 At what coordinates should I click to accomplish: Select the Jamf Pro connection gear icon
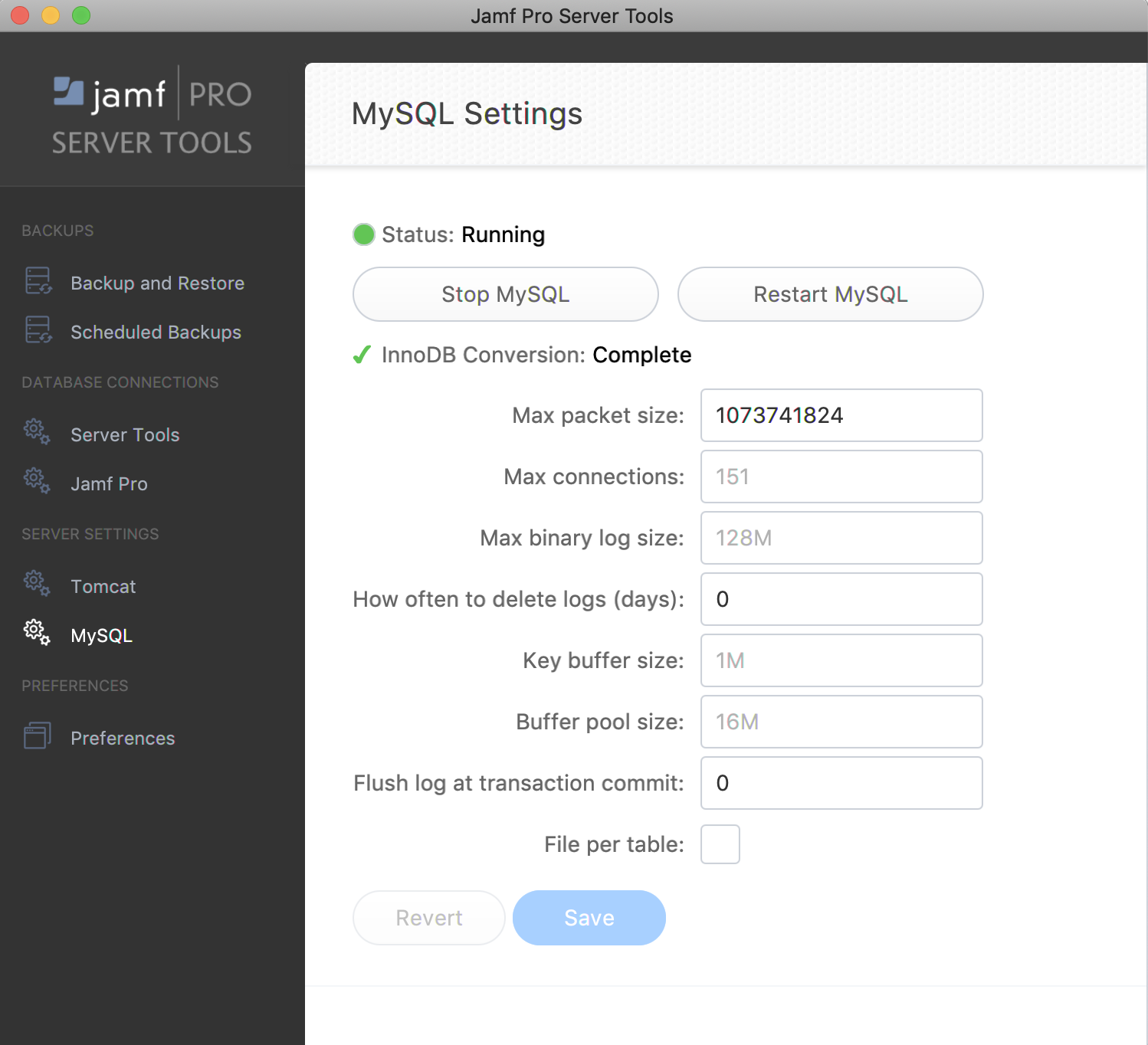[x=36, y=481]
